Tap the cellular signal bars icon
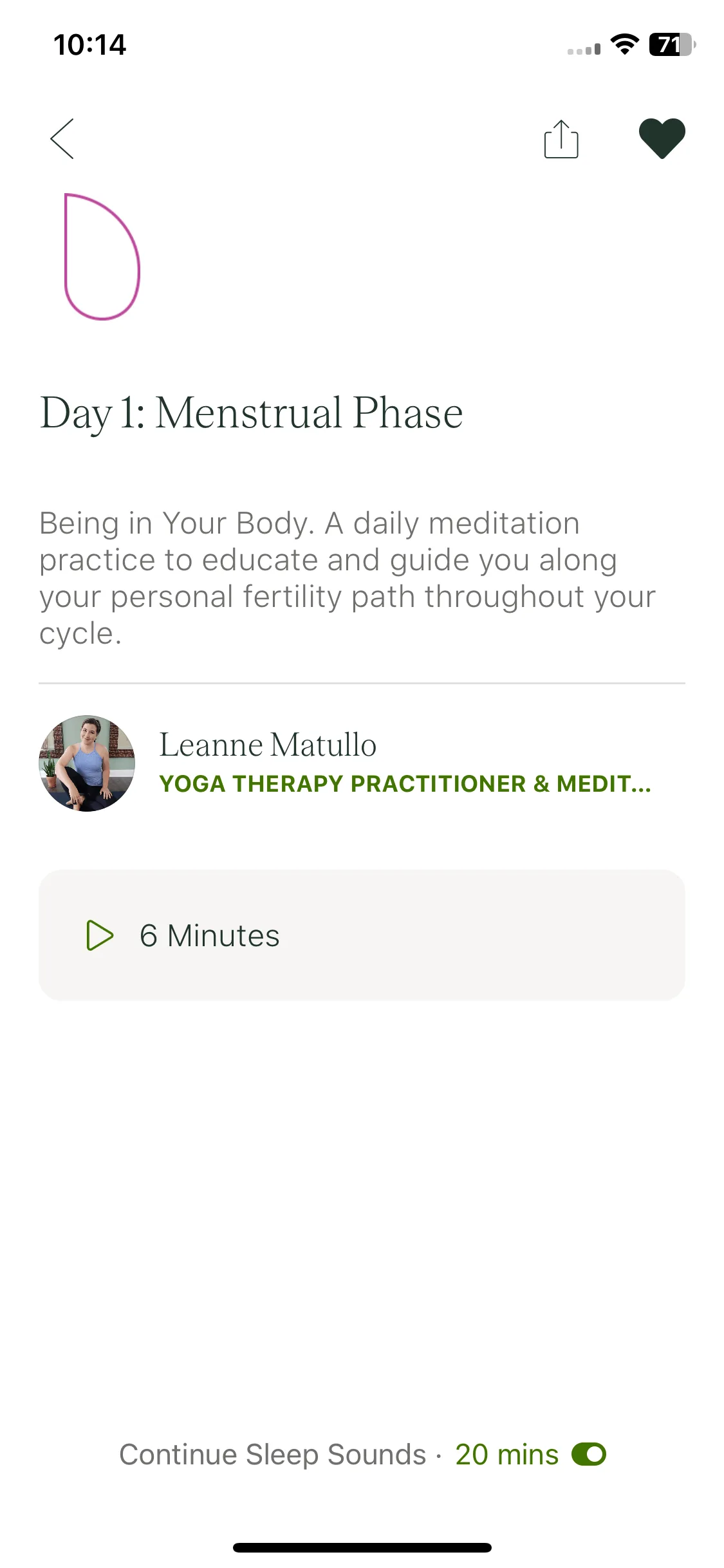The width and height of the screenshot is (724, 1568). click(584, 49)
